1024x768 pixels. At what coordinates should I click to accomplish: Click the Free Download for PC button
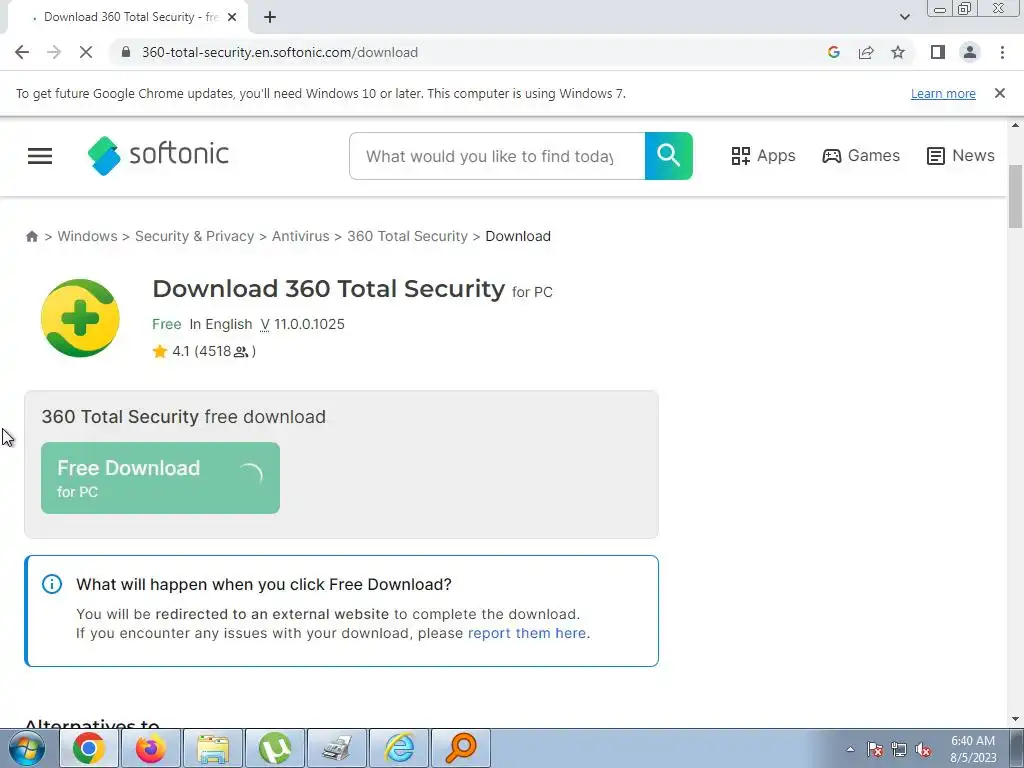161,478
